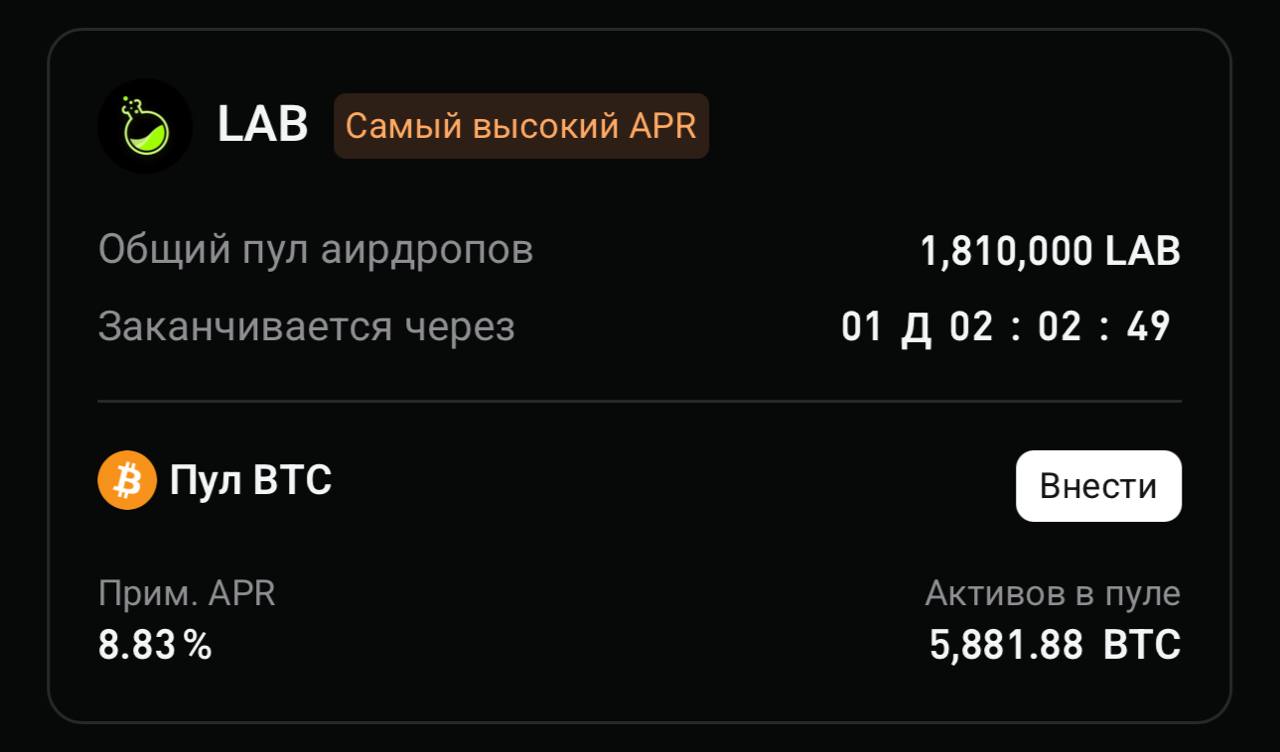The height and width of the screenshot is (752, 1280).
Task: Expand the Пул BTC section
Action: coord(250,480)
